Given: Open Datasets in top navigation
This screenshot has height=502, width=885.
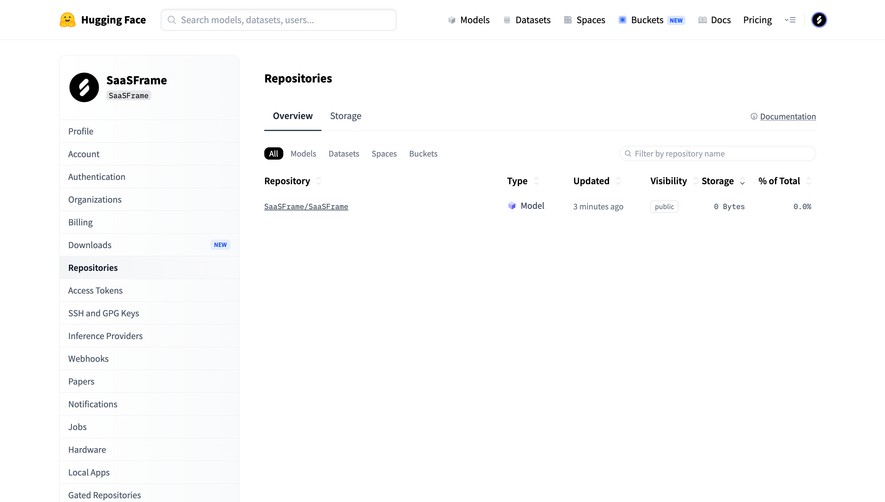Looking at the screenshot, I should click(527, 20).
